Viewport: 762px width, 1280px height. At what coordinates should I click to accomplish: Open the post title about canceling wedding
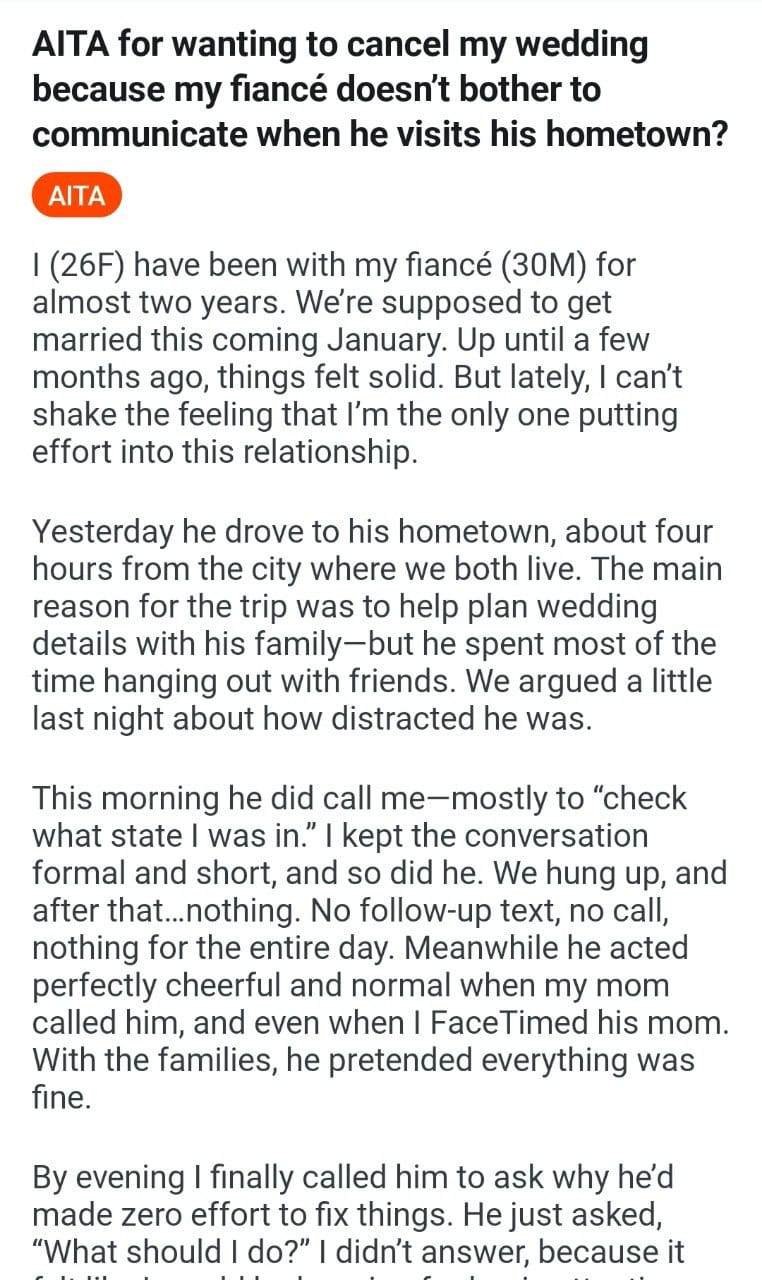point(379,89)
